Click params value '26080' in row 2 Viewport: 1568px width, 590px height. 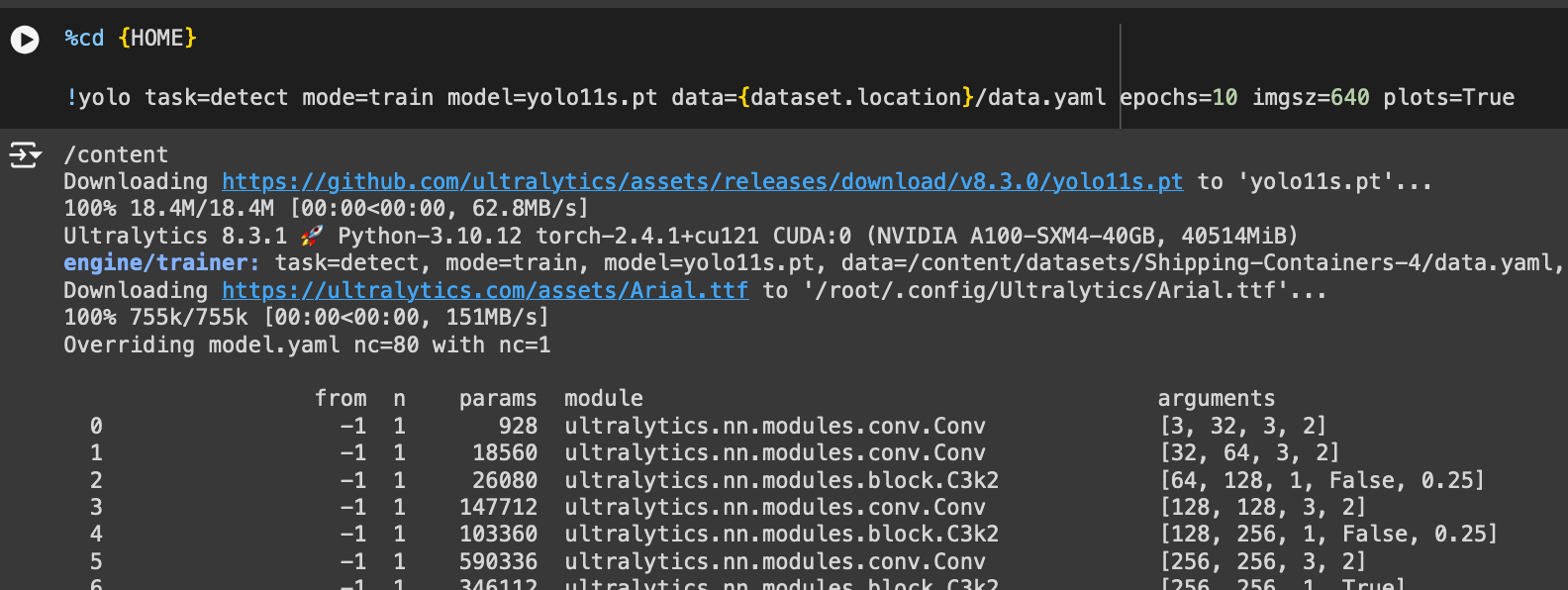point(505,480)
